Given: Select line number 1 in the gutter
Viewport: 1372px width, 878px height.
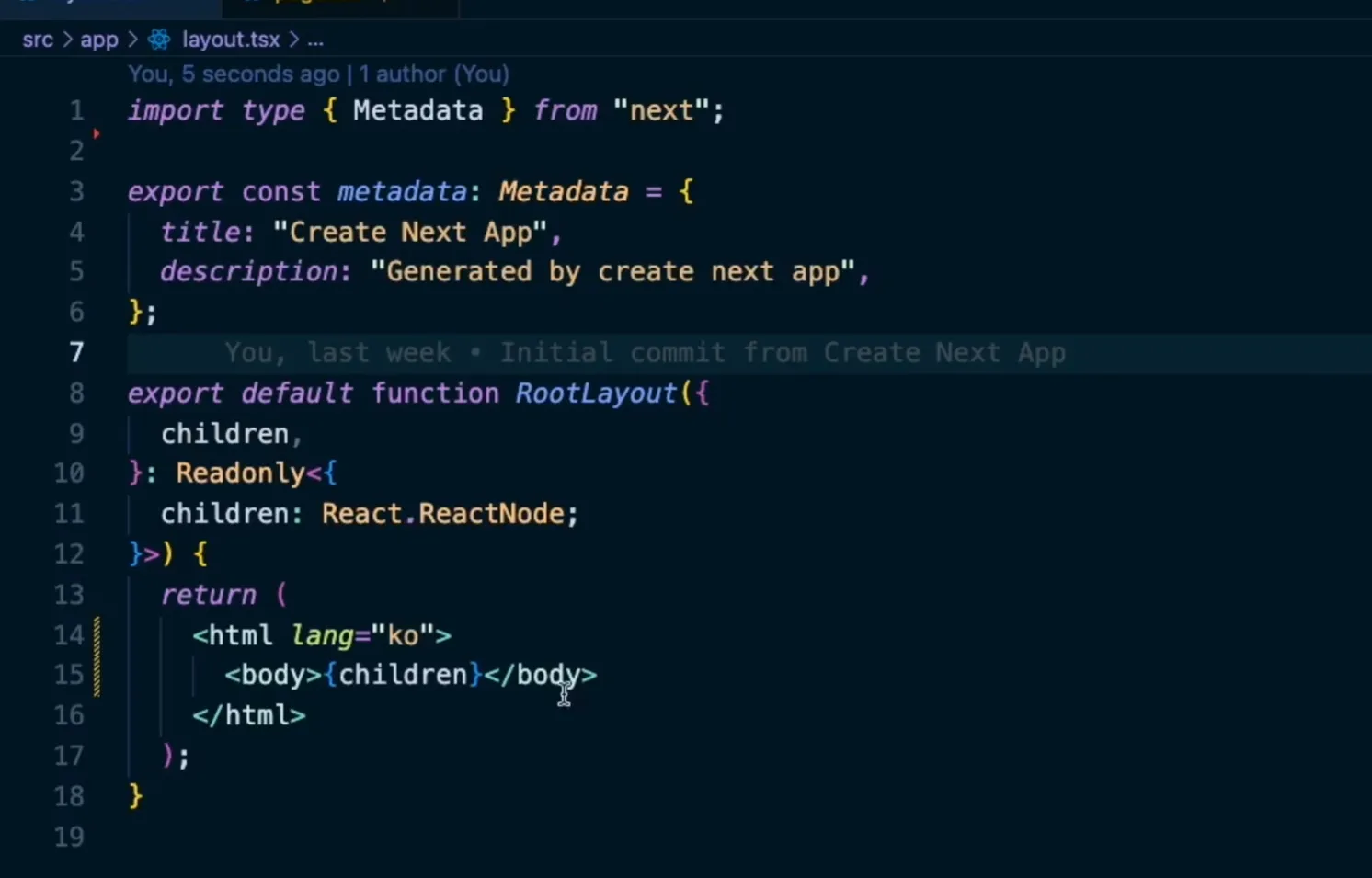Looking at the screenshot, I should tap(76, 110).
